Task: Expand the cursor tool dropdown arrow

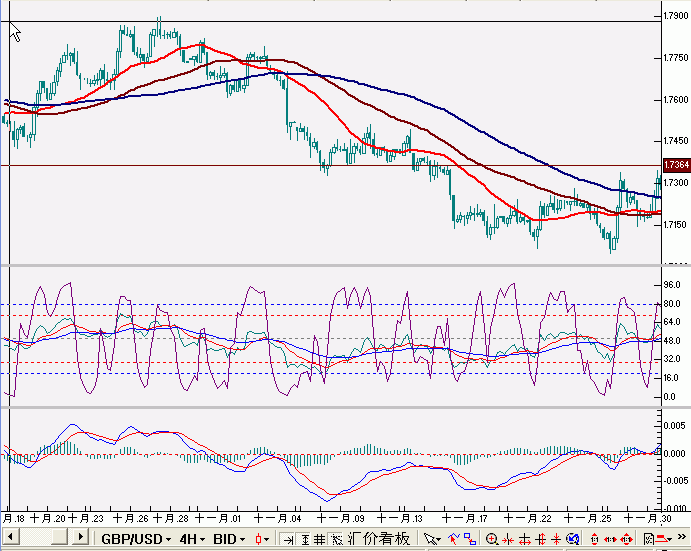Action: 439,540
